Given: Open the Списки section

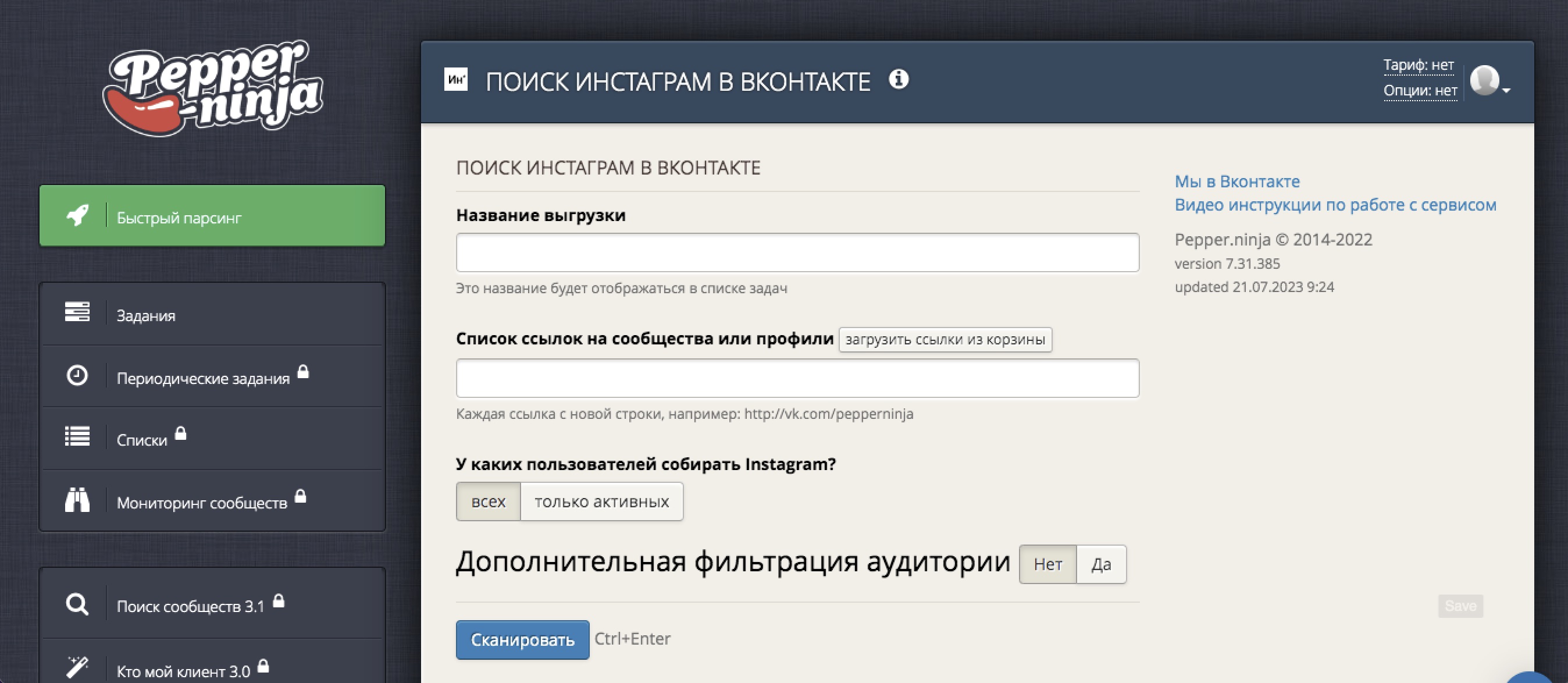Looking at the screenshot, I should point(212,438).
